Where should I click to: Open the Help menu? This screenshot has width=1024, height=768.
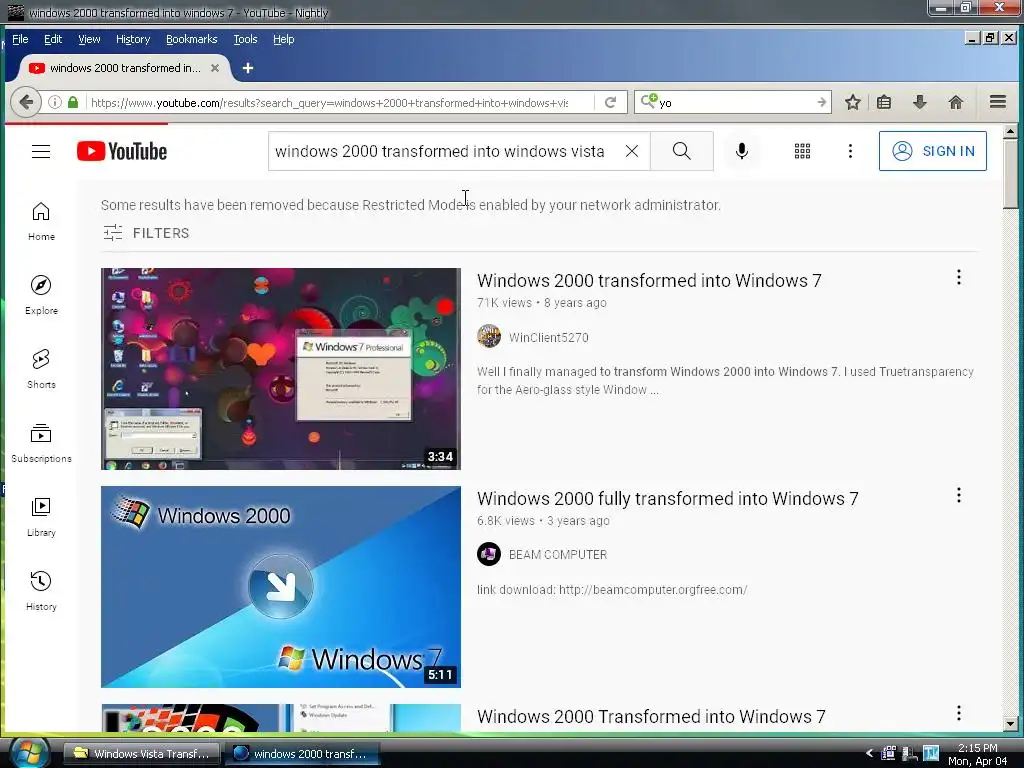(283, 39)
